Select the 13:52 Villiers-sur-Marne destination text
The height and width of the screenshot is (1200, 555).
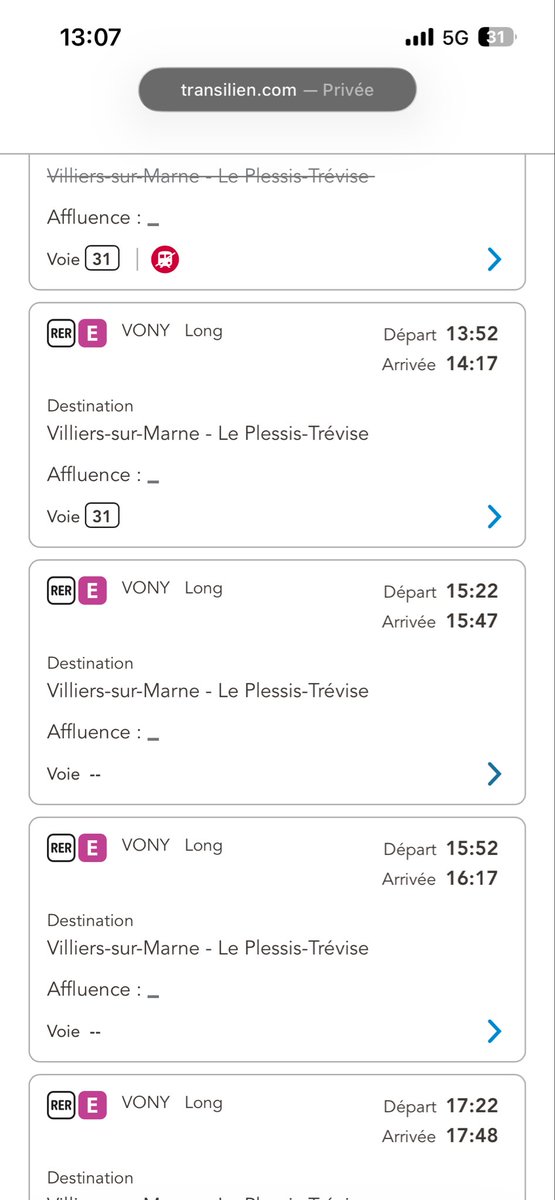point(208,434)
